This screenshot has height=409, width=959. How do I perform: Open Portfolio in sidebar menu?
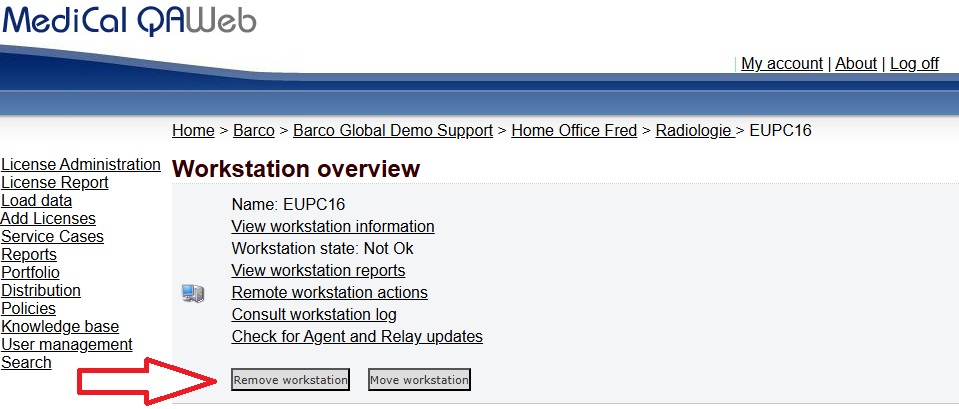click(31, 272)
